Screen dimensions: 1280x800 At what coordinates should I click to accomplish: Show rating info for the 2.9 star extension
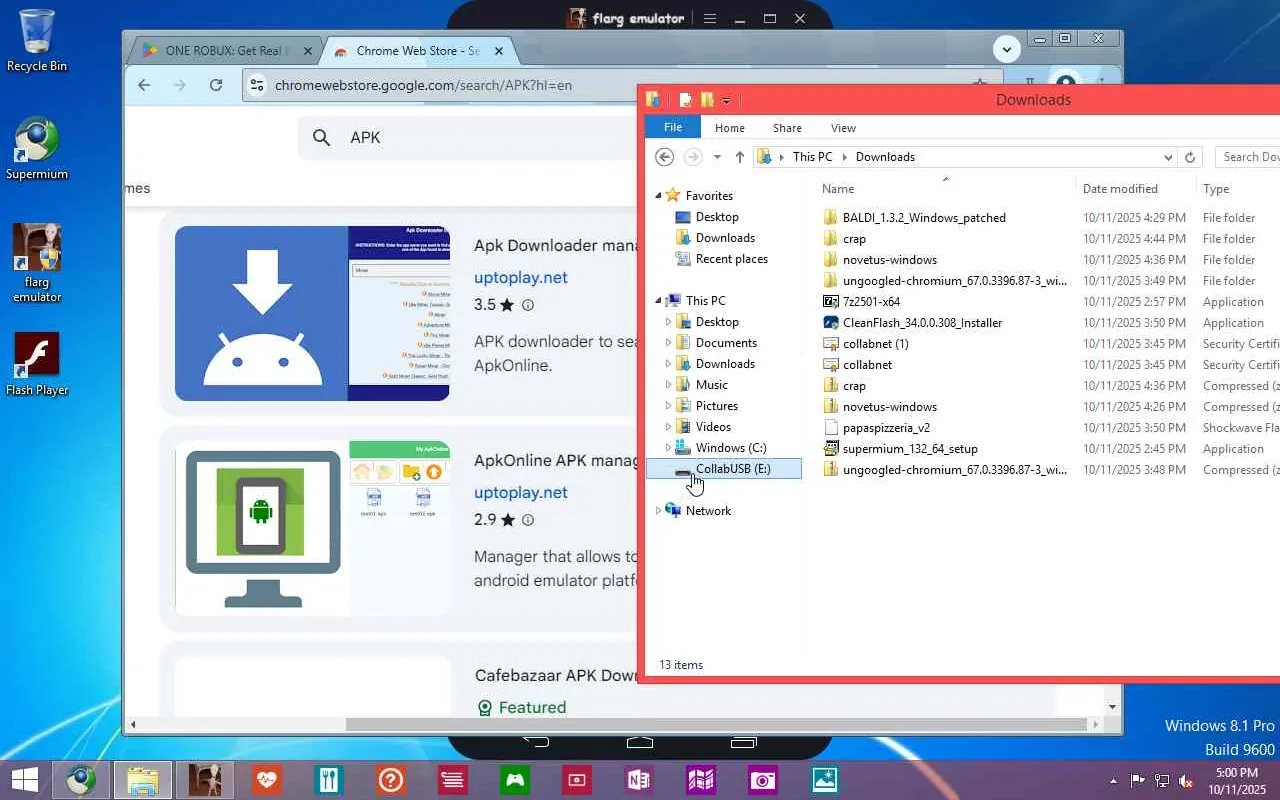click(528, 520)
